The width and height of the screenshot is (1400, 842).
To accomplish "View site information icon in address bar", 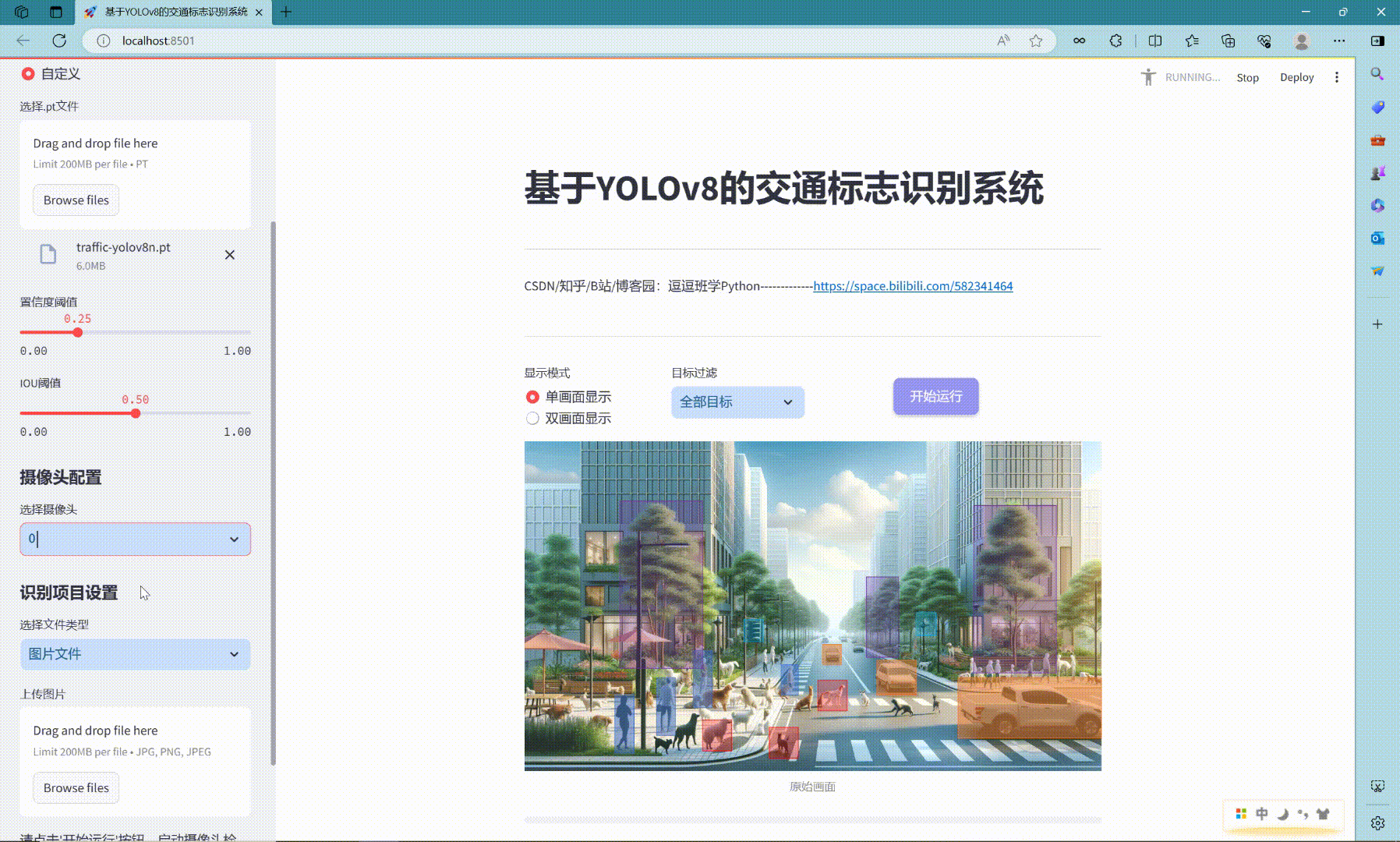I will [x=103, y=41].
